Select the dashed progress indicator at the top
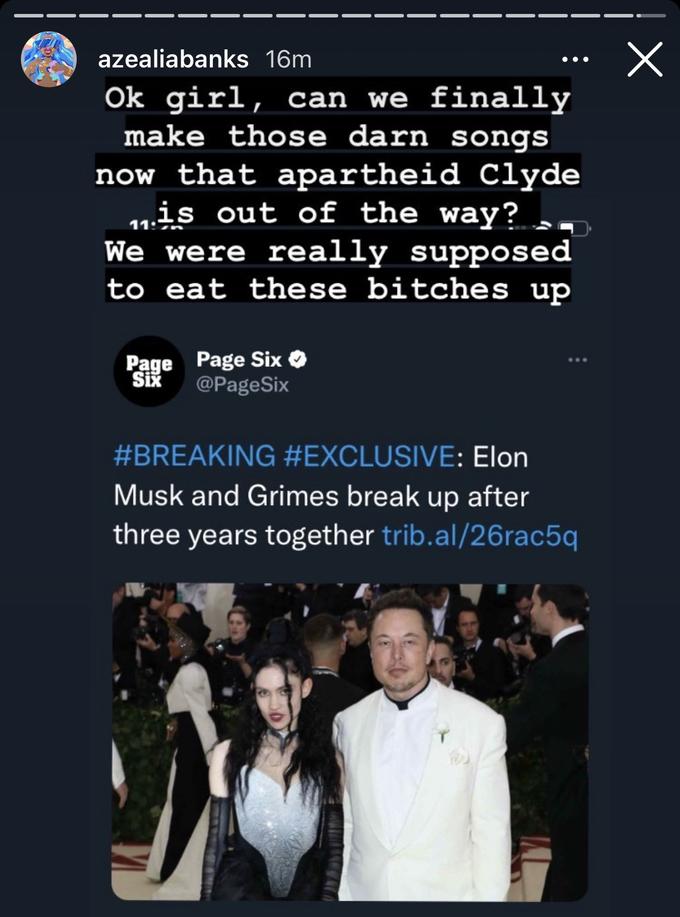Screen dimensions: 680x917 pyautogui.click(x=340, y=14)
